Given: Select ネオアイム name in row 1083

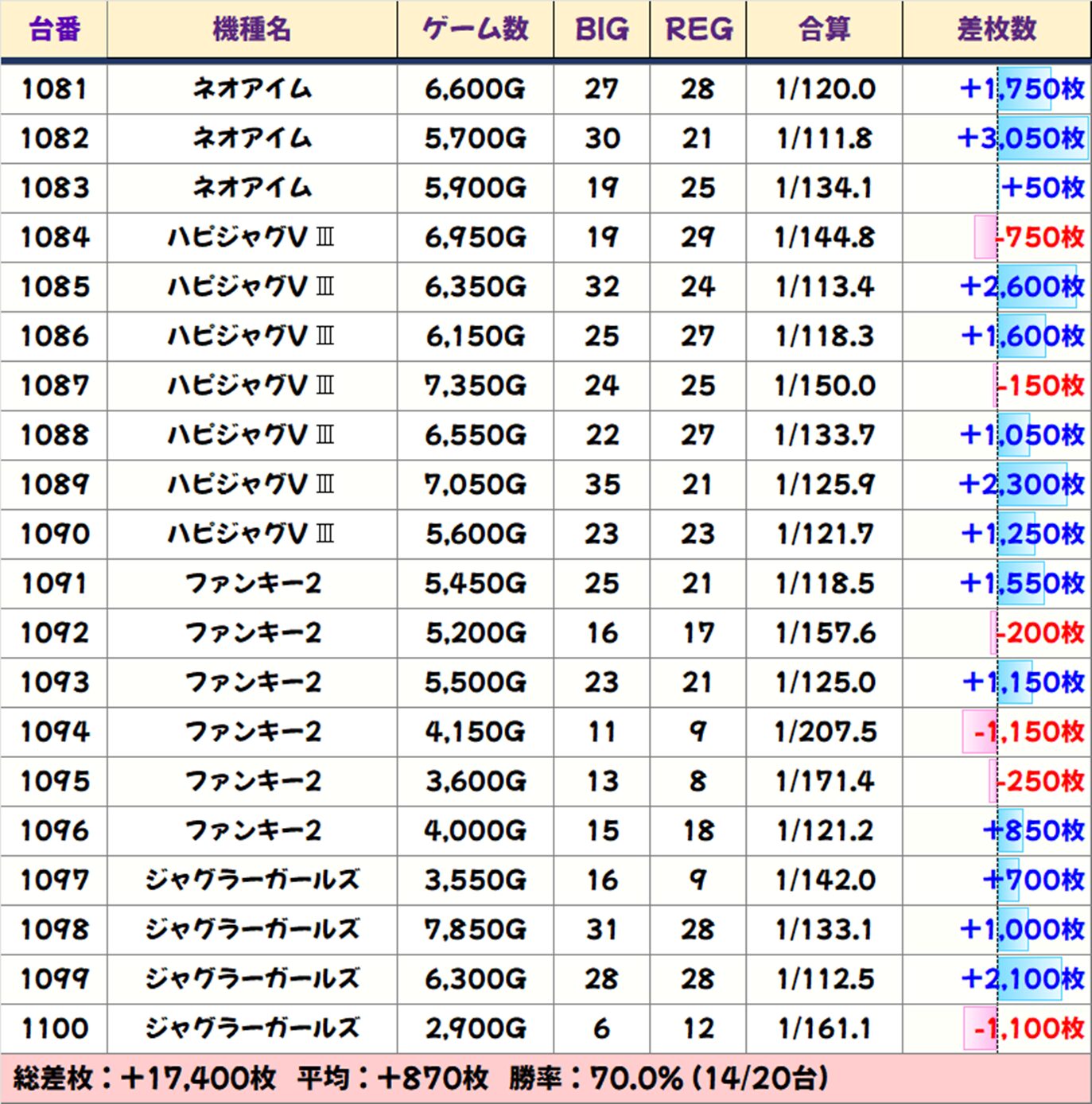Looking at the screenshot, I should (252, 188).
